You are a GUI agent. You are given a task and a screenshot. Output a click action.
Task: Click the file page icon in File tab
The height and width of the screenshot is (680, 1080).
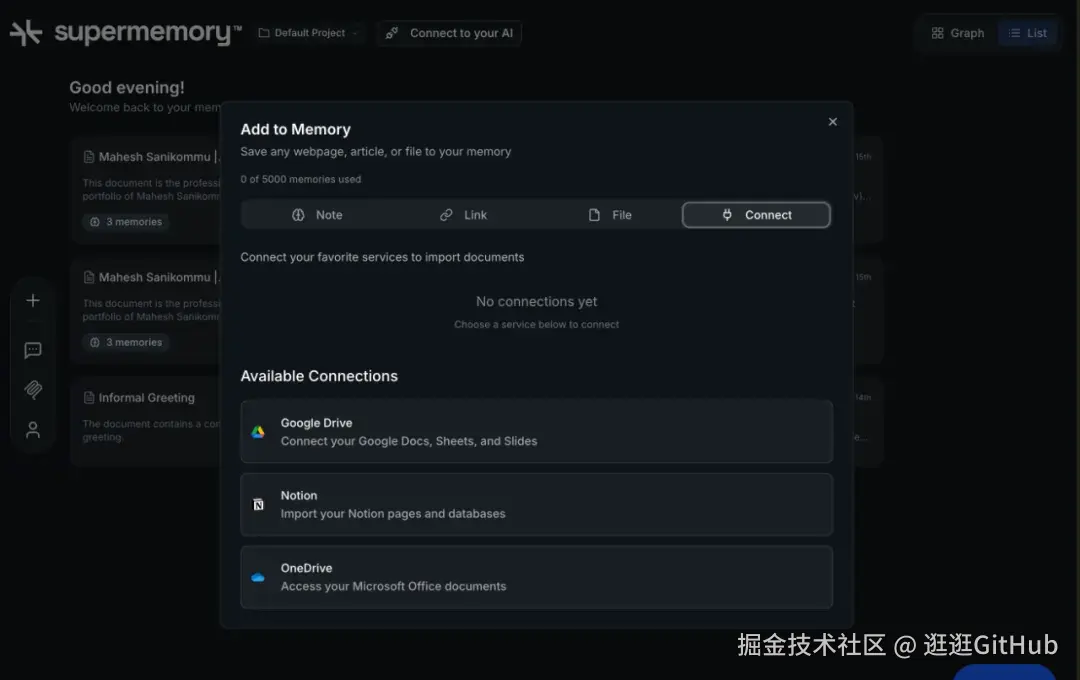click(594, 215)
